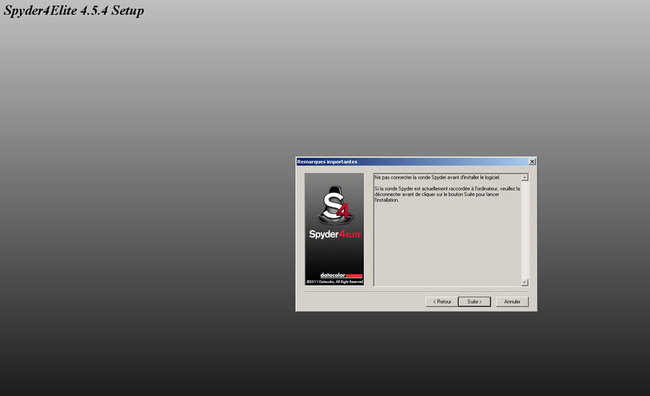Click the Spyder4Elite 4.5.4 Setup heading
The width and height of the screenshot is (650, 396).
pyautogui.click(x=74, y=10)
